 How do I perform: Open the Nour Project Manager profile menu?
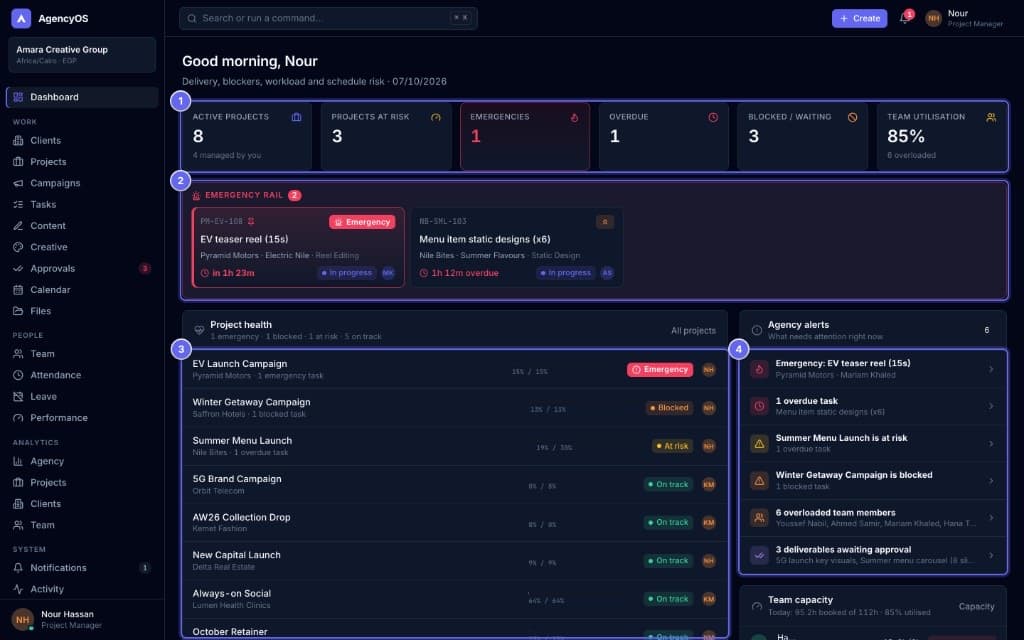coord(965,18)
